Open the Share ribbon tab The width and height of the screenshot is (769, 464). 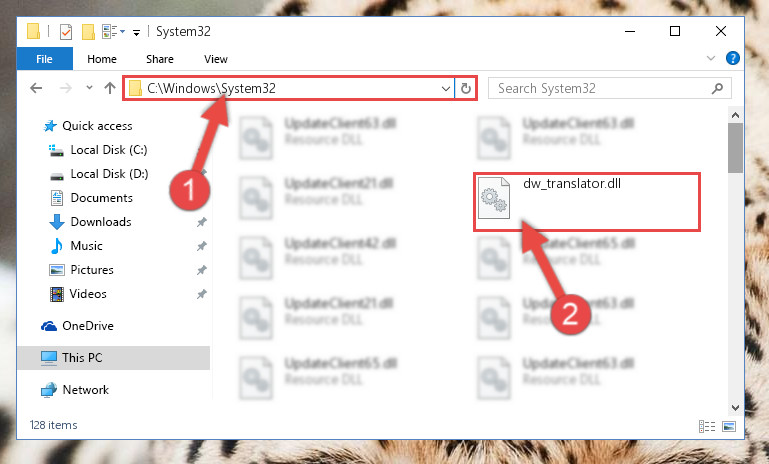(160, 59)
